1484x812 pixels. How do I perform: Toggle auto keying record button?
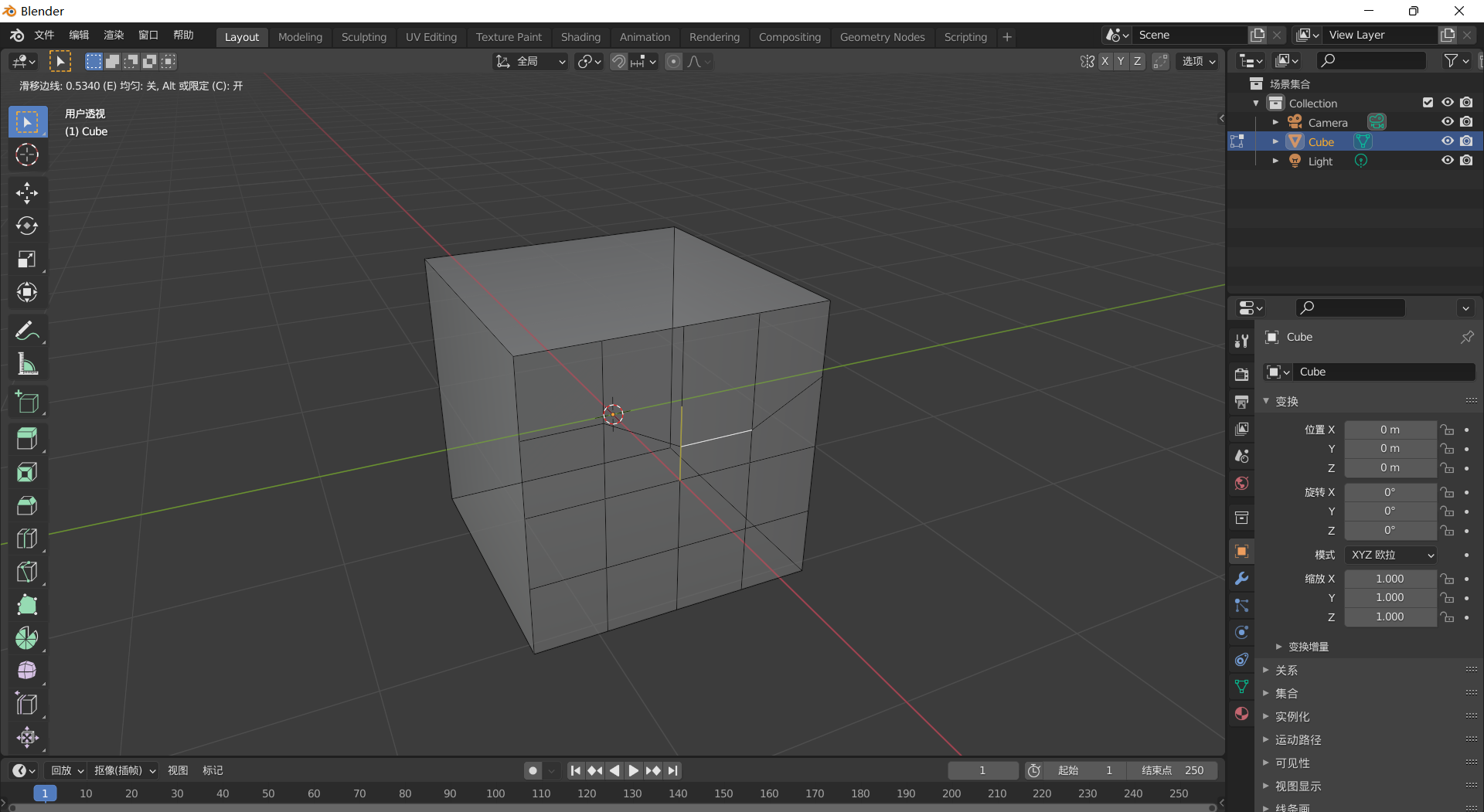pyautogui.click(x=533, y=770)
